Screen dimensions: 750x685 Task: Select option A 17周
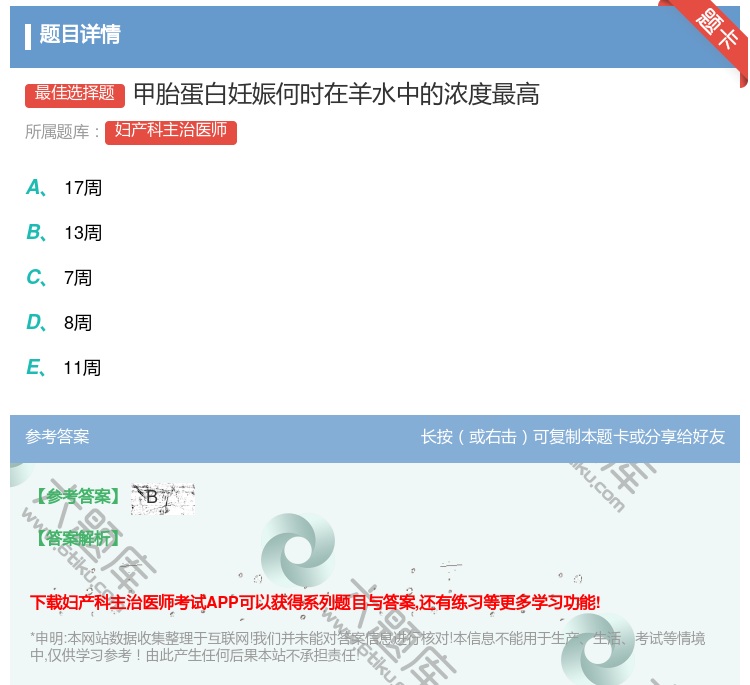[64, 188]
